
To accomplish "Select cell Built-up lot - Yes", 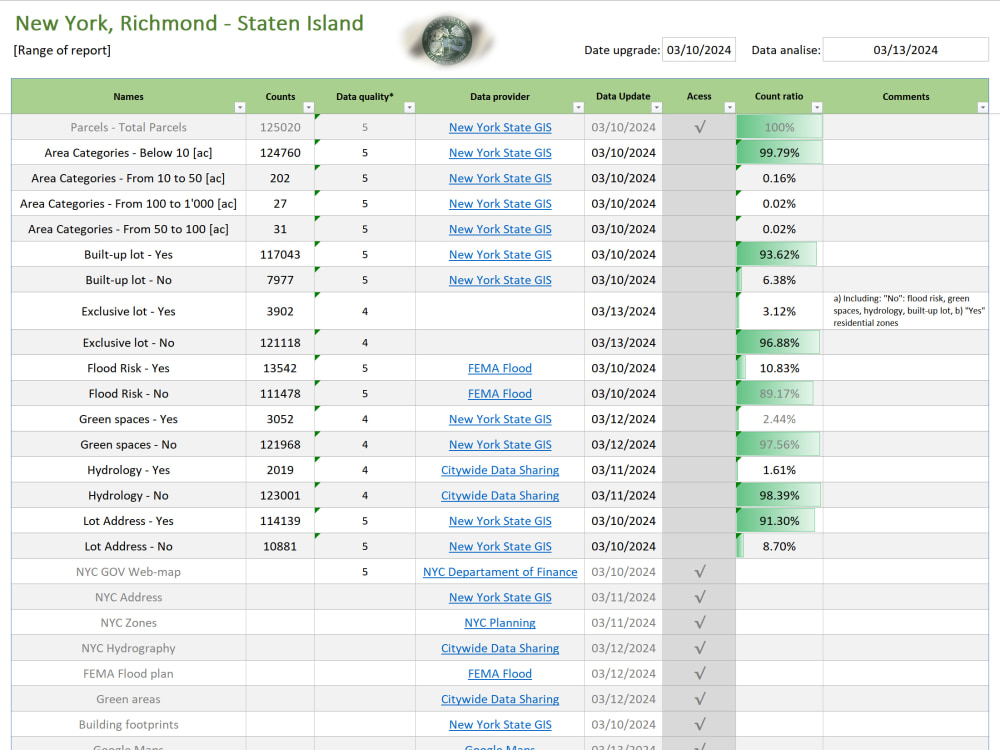I will pyautogui.click(x=128, y=254).
